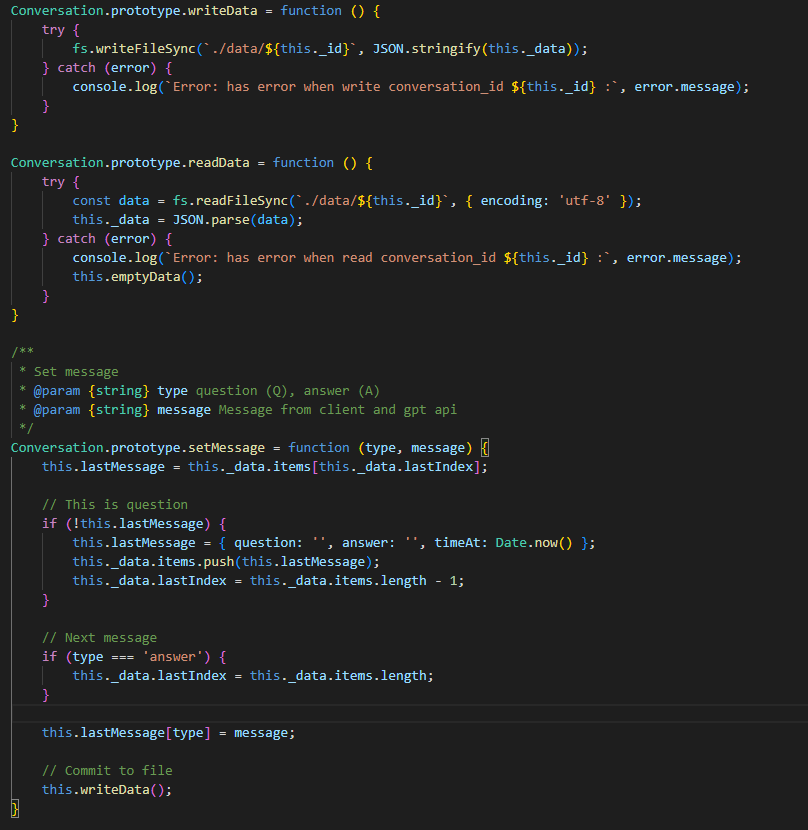Place cursor on fs.writeFileSync call

coord(134,49)
